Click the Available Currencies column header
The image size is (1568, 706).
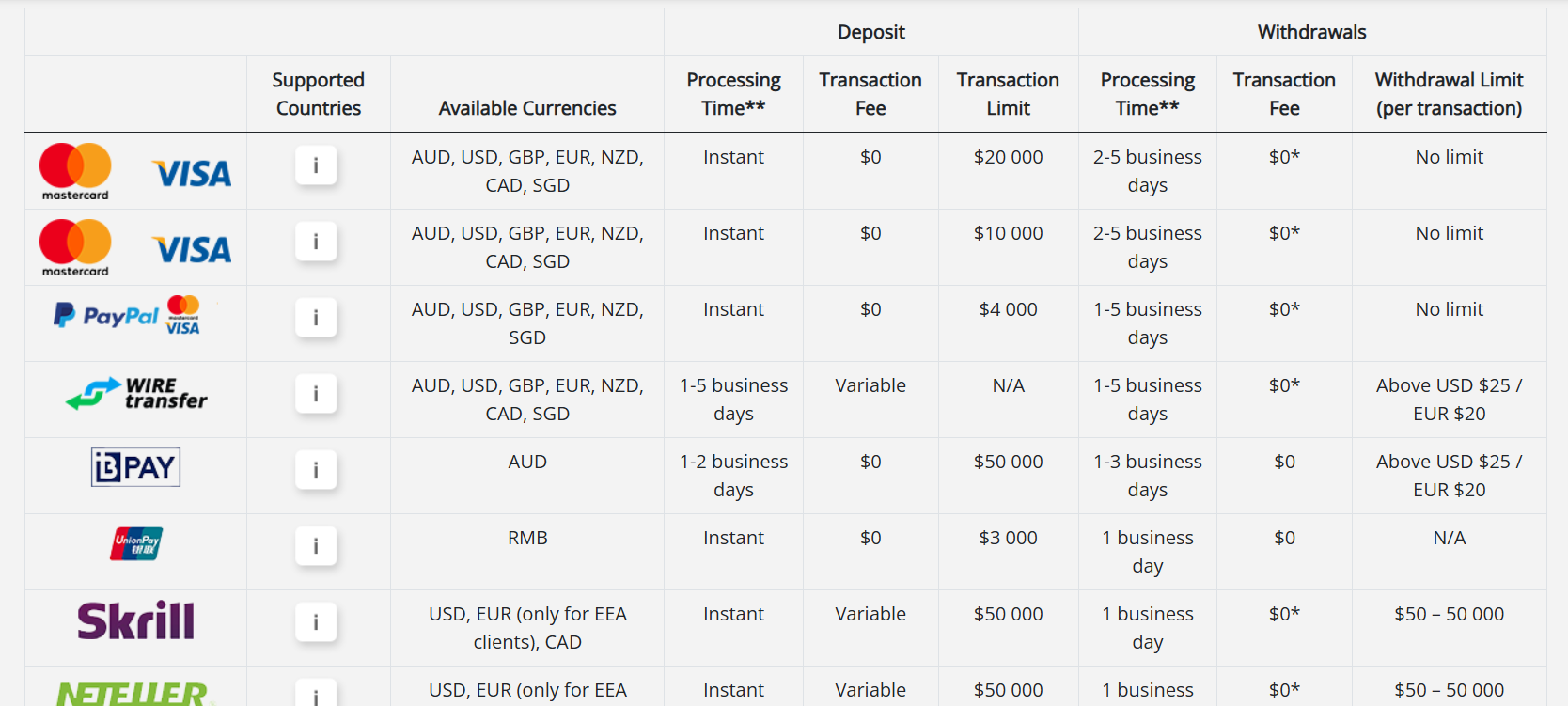pyautogui.click(x=527, y=108)
